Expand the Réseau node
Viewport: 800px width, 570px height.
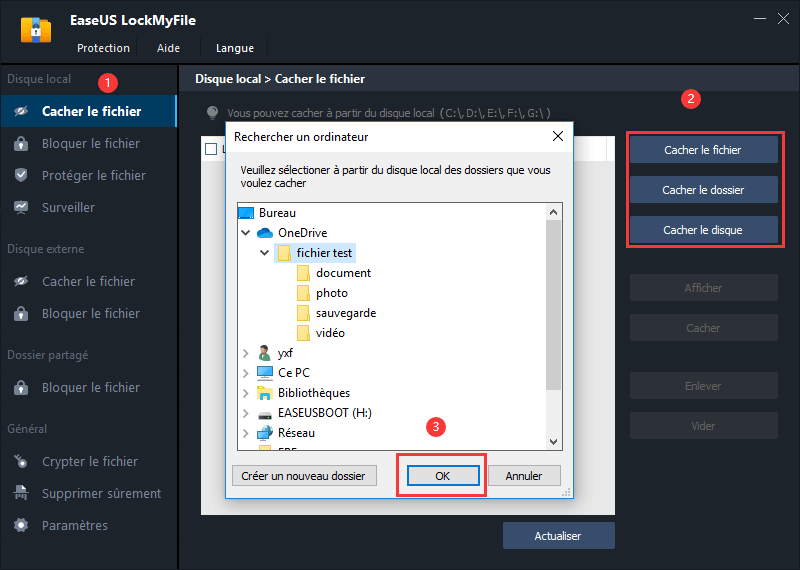(x=245, y=433)
